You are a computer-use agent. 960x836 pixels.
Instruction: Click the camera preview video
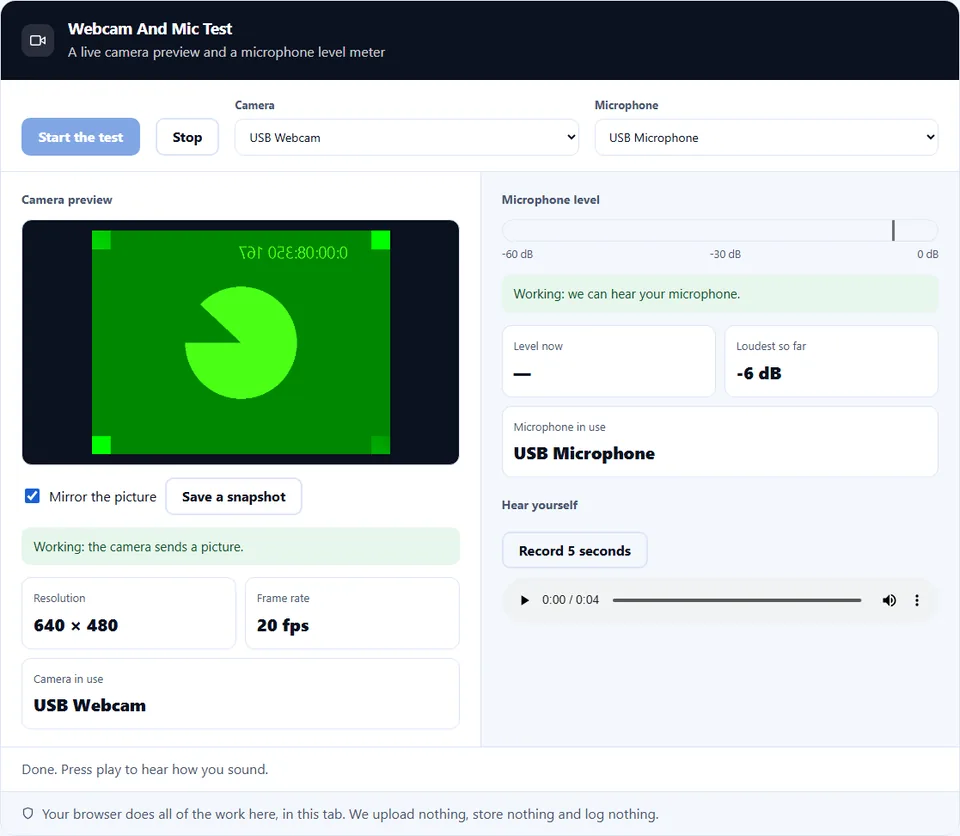241,342
